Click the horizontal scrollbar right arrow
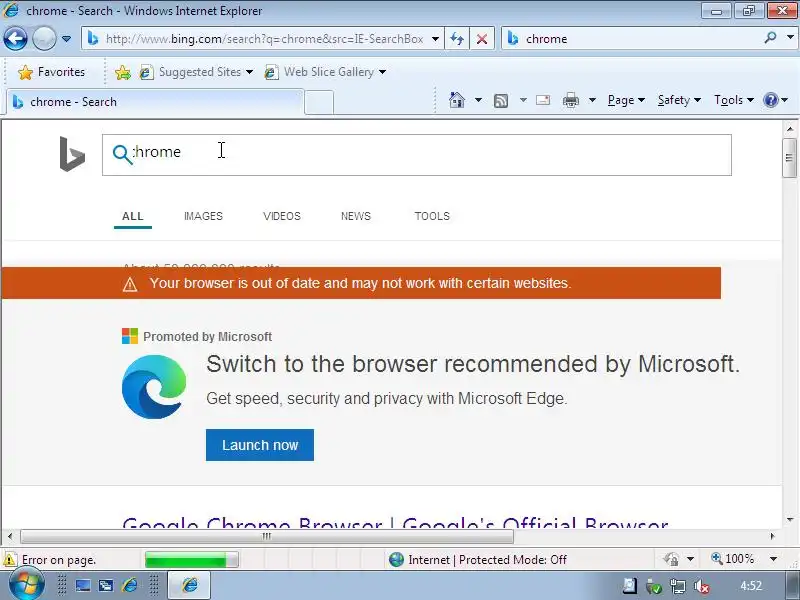Image resolution: width=800 pixels, height=600 pixels. 772,536
